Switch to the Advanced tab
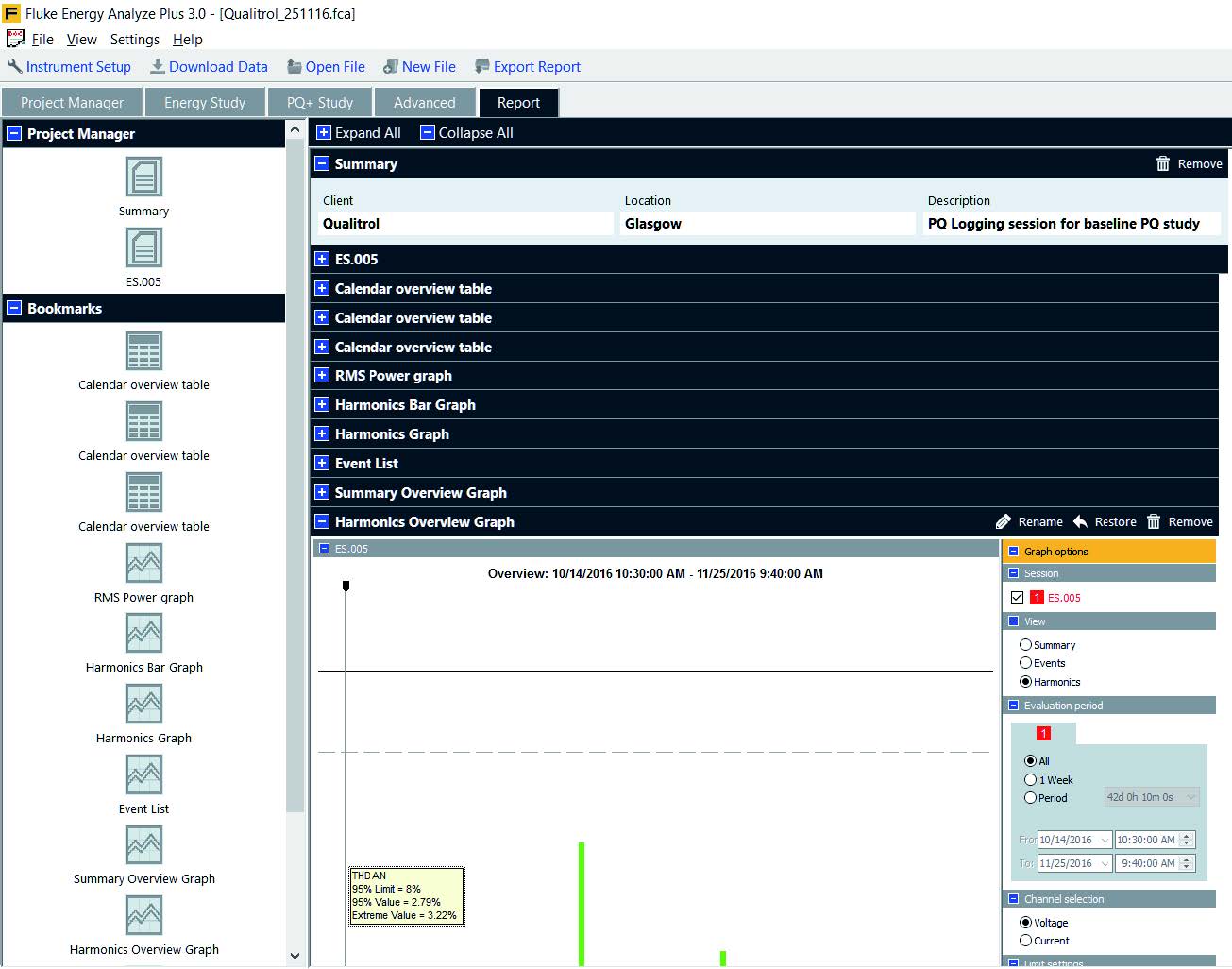 click(425, 102)
